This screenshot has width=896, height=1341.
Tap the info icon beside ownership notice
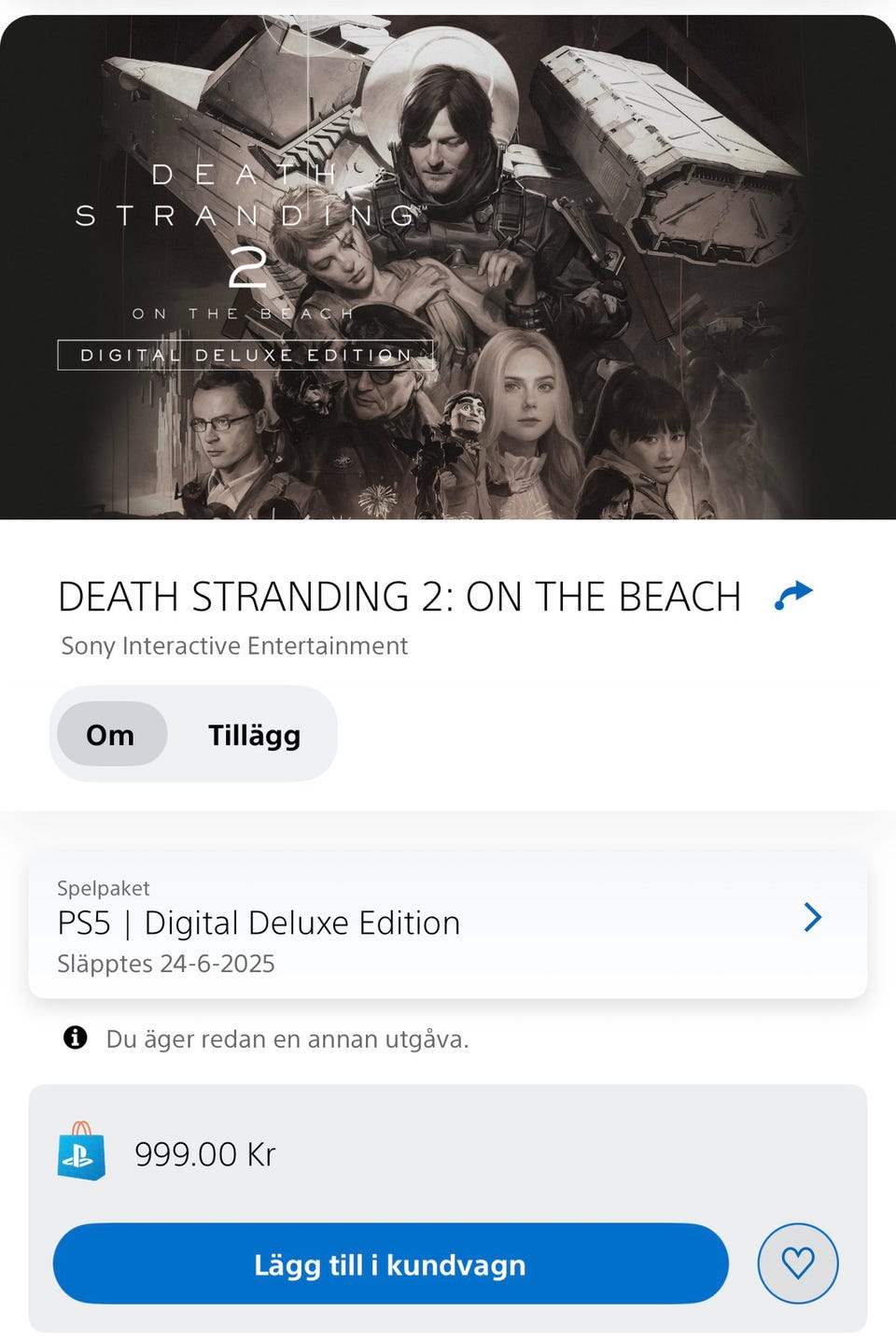tap(75, 1038)
